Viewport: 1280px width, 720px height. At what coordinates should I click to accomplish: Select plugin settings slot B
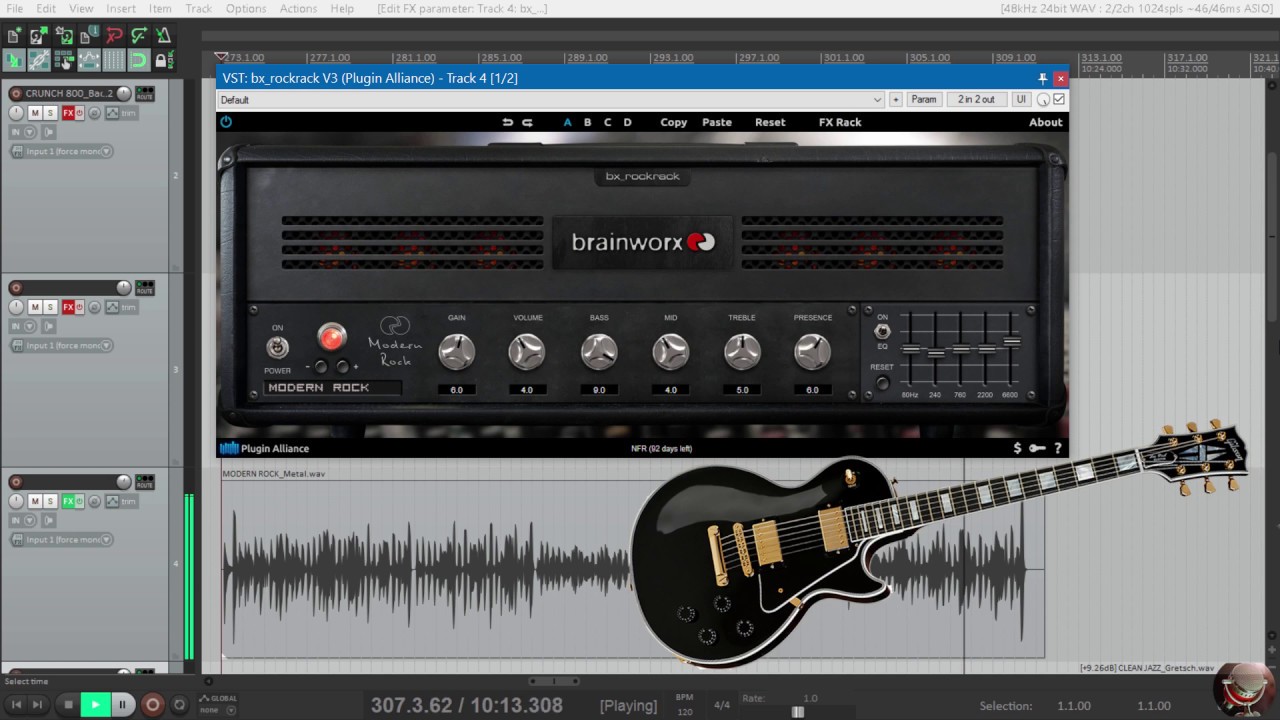coord(587,122)
